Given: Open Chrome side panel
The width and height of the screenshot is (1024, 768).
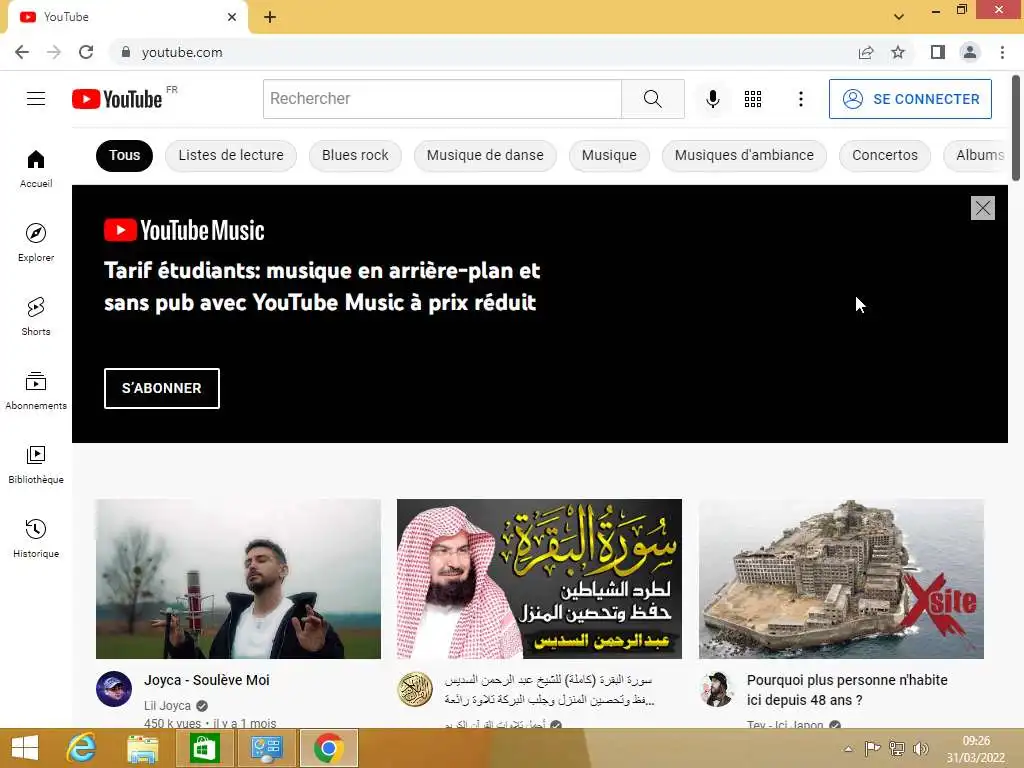Looking at the screenshot, I should 938,52.
